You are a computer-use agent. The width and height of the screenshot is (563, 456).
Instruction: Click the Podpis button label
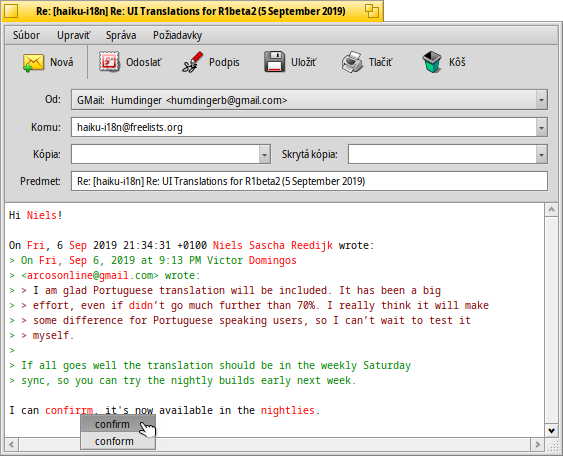224,62
